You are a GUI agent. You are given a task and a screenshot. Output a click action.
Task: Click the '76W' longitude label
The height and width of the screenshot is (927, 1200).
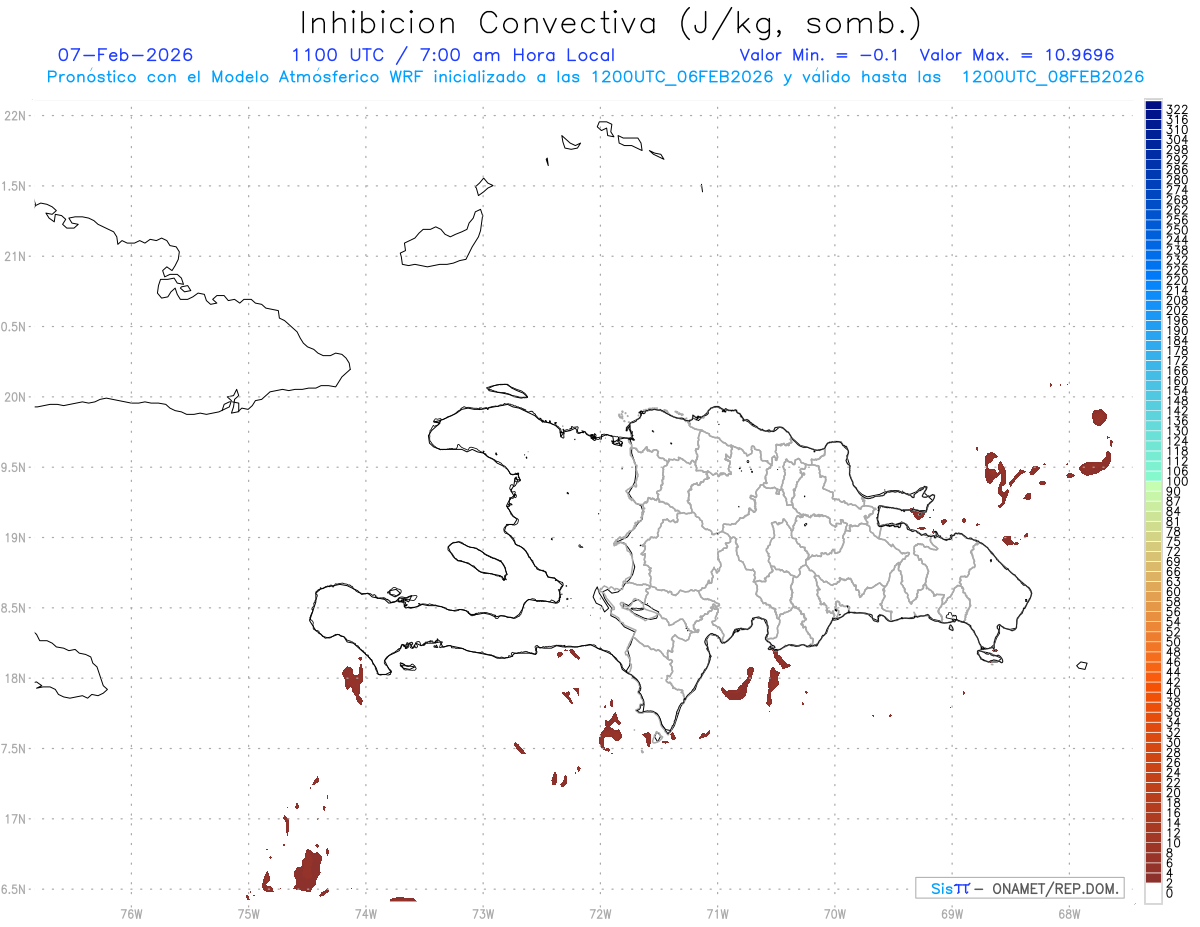tap(131, 912)
